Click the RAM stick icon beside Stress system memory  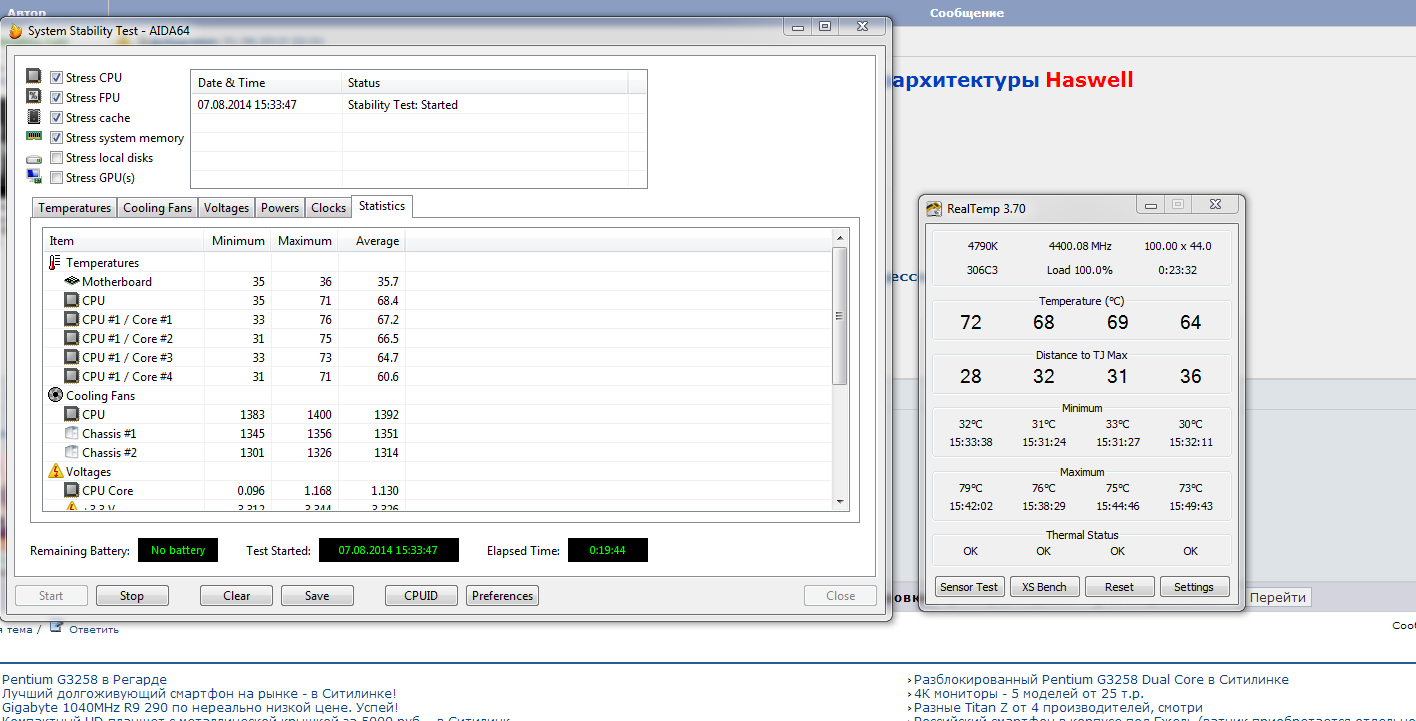click(x=34, y=137)
